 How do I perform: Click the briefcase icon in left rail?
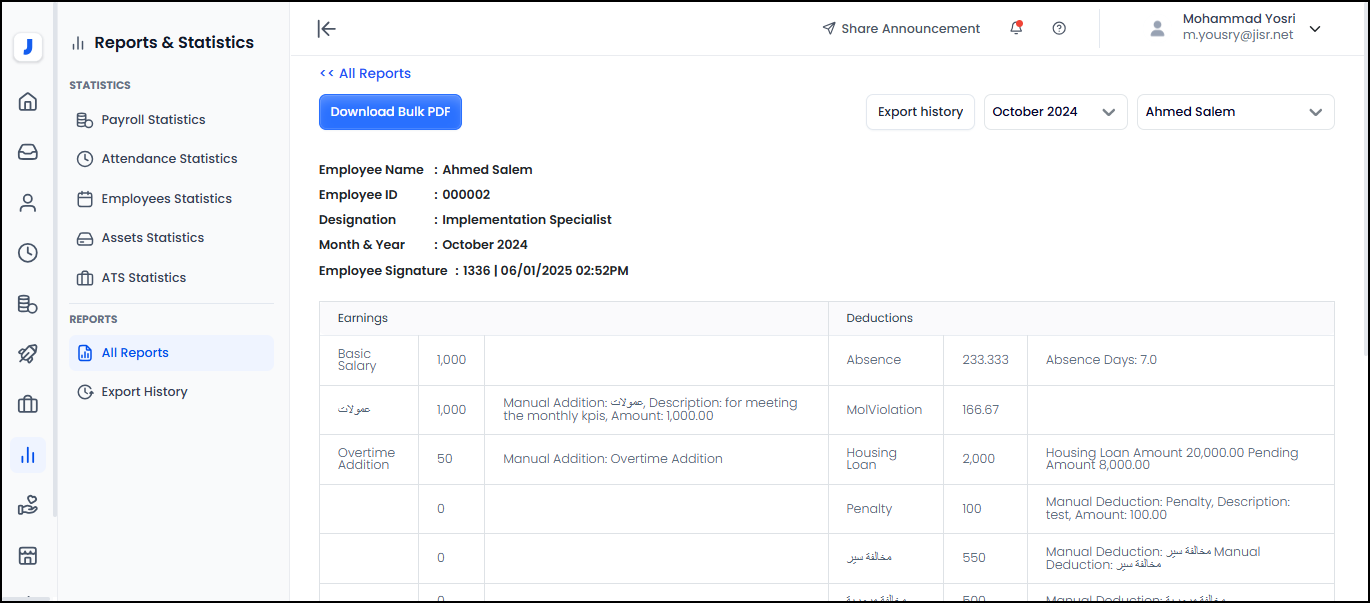(x=28, y=404)
